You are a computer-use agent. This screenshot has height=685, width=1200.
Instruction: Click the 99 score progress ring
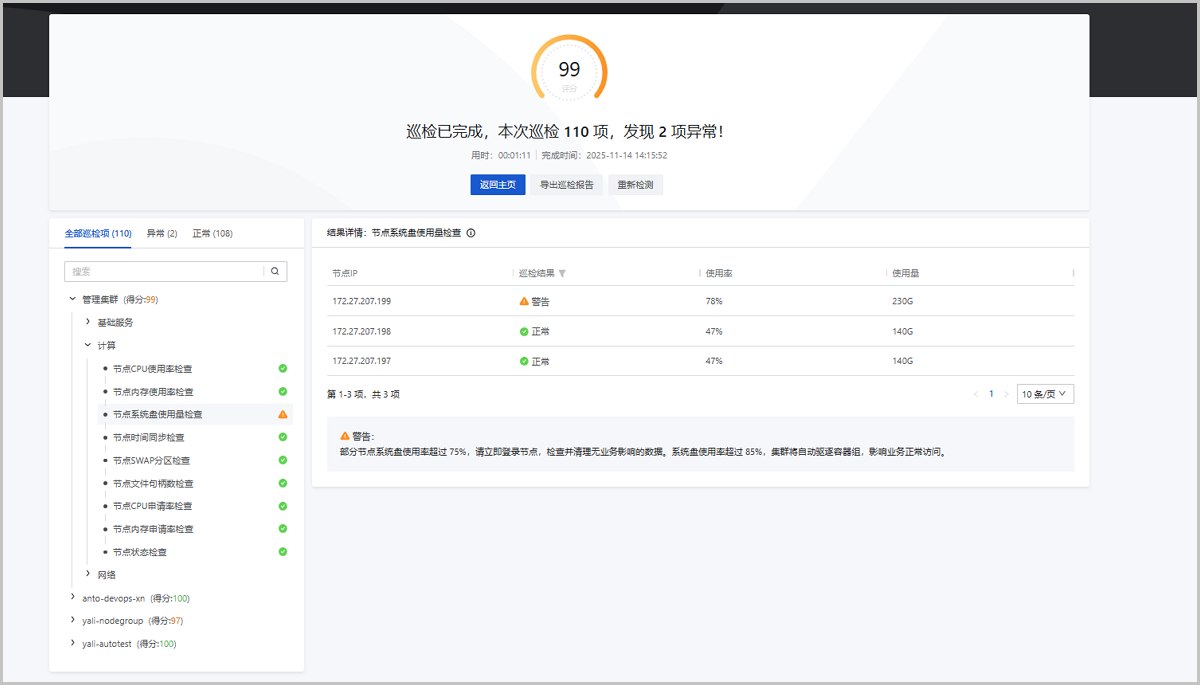coord(569,70)
